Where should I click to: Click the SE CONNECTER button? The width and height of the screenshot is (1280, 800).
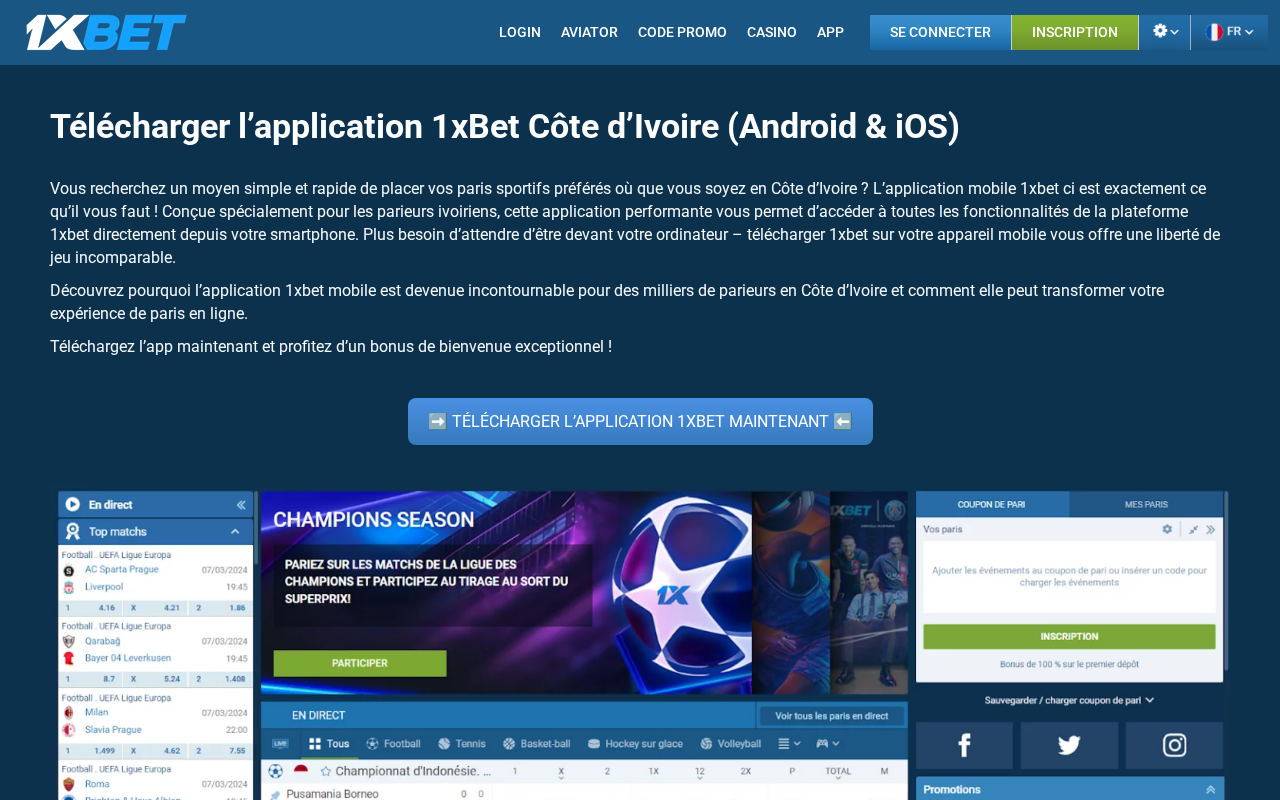[940, 32]
